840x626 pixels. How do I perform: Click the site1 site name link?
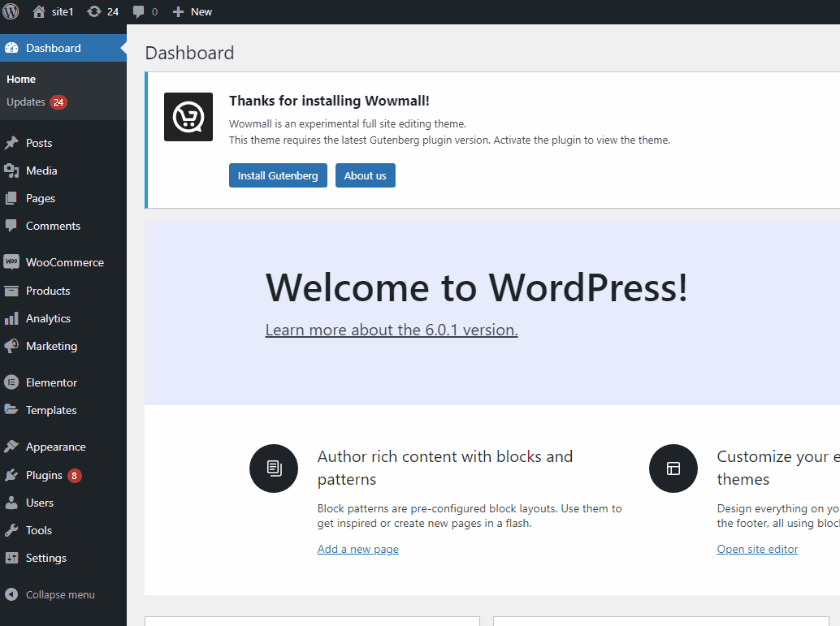62,12
